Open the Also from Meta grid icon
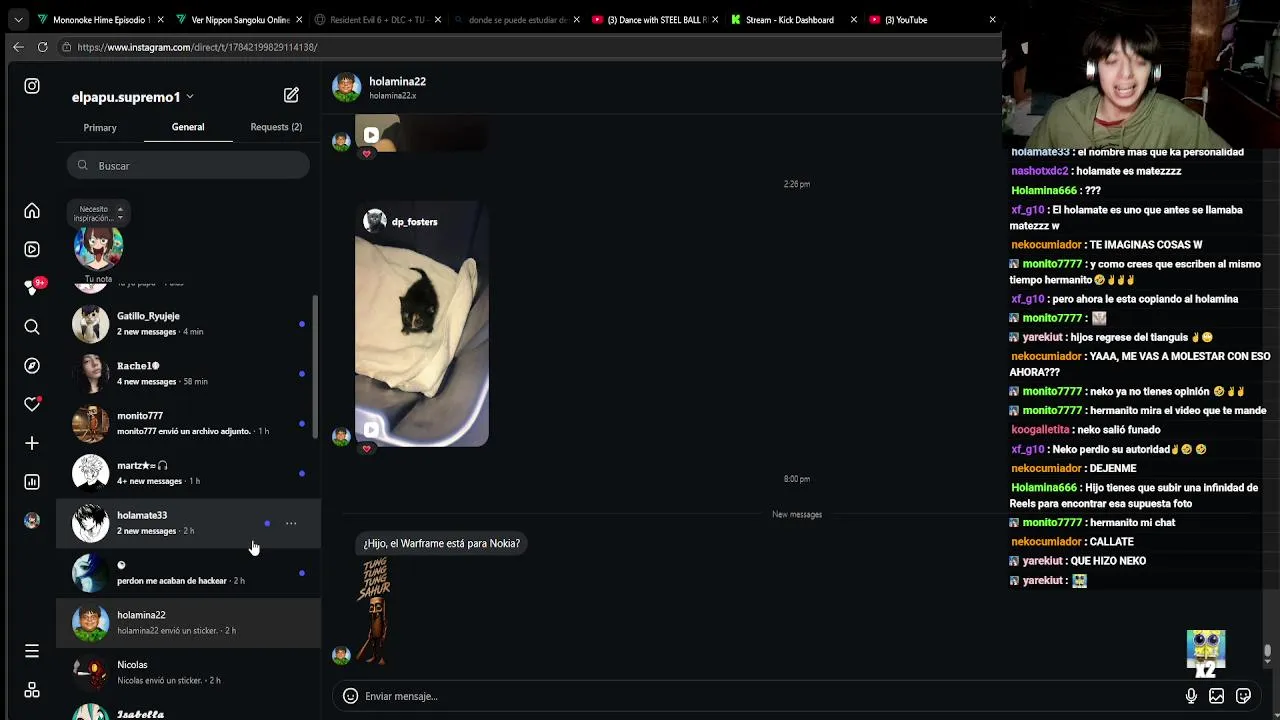 (32, 690)
